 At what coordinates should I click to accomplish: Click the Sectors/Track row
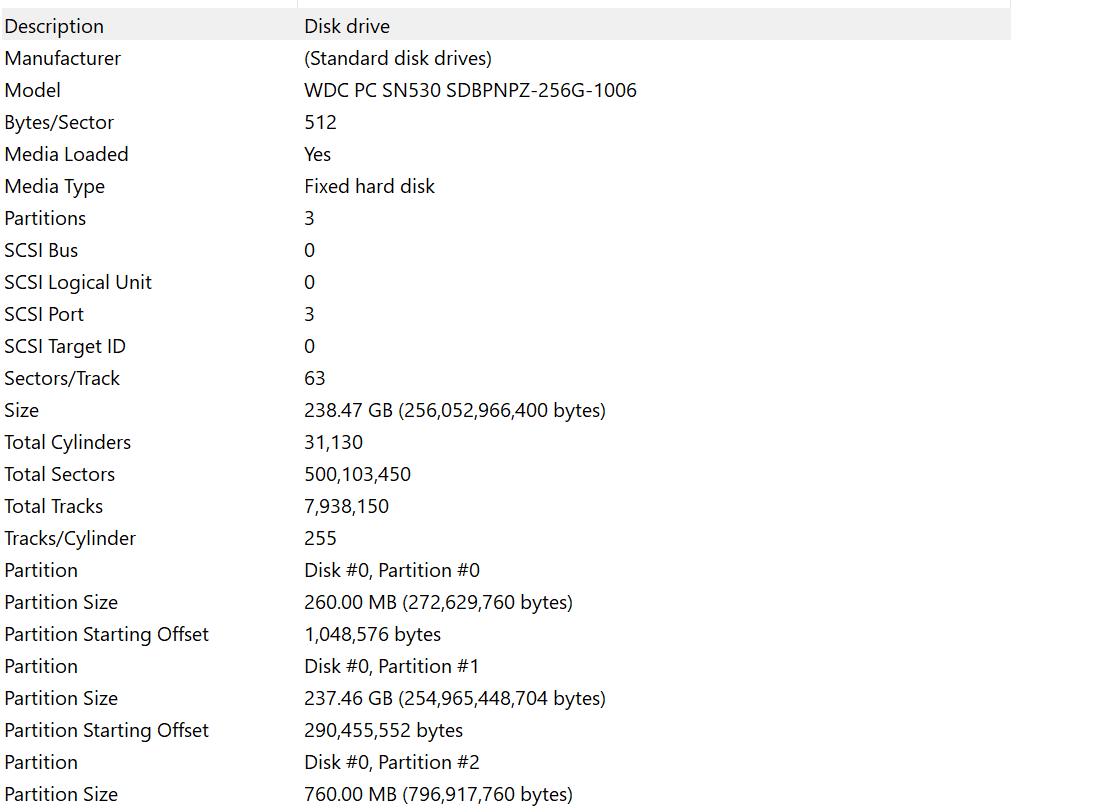click(x=62, y=378)
